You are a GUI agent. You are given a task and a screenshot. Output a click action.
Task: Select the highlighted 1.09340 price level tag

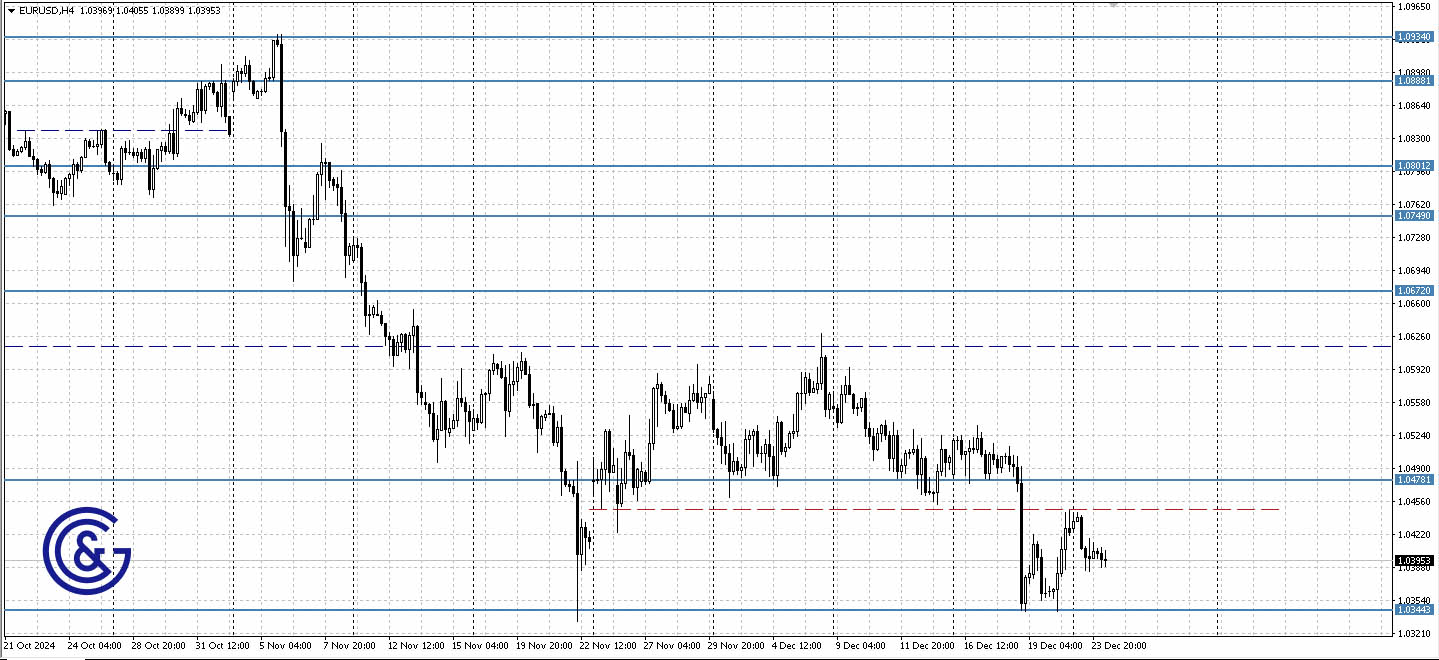click(x=1414, y=36)
